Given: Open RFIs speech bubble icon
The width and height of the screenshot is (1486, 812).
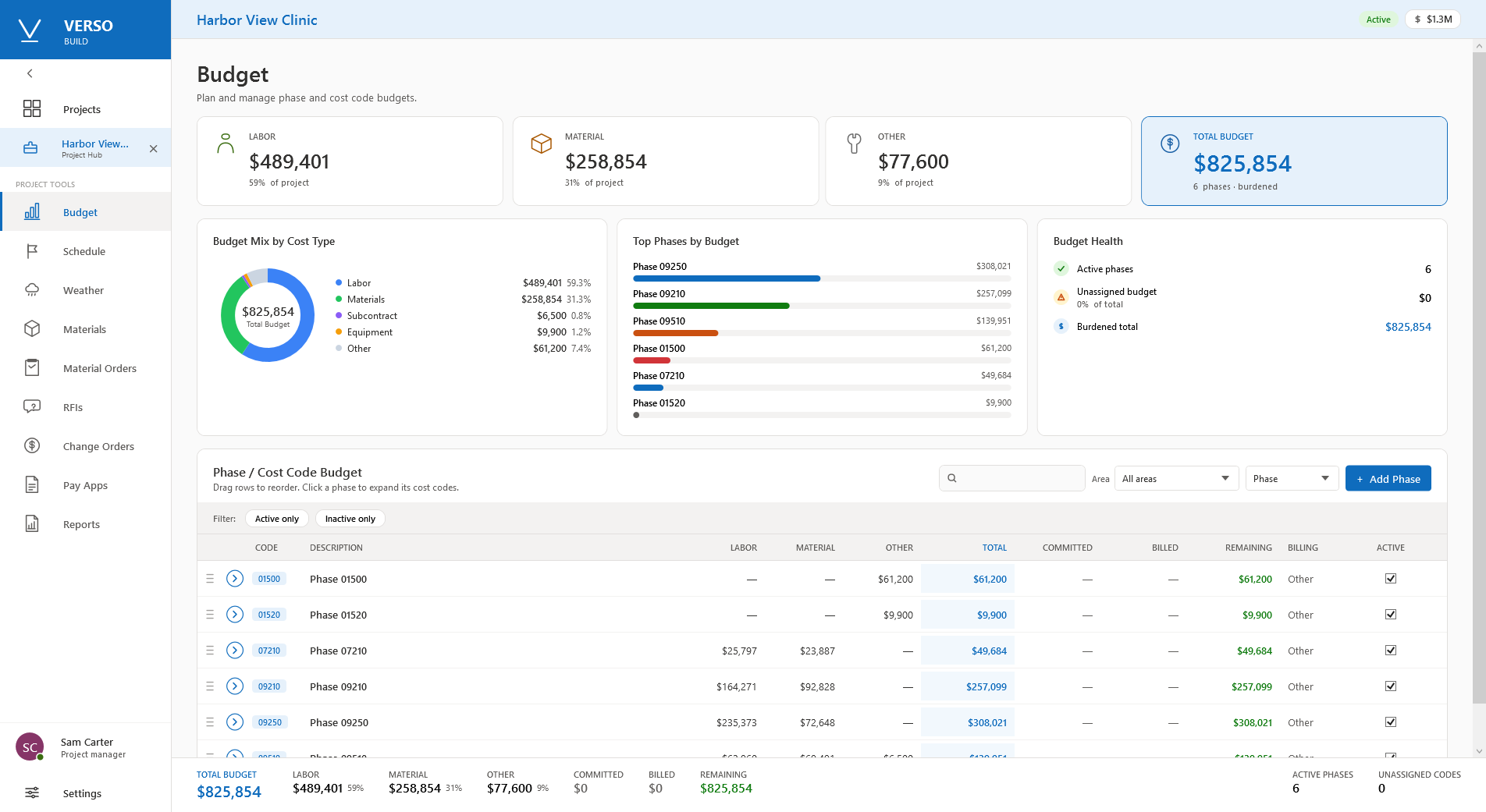Looking at the screenshot, I should point(32,407).
